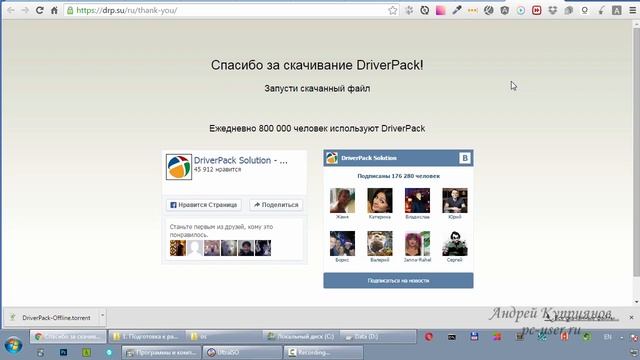Open the Chrome hamburger menu
The height and width of the screenshot is (360, 640).
632,11
